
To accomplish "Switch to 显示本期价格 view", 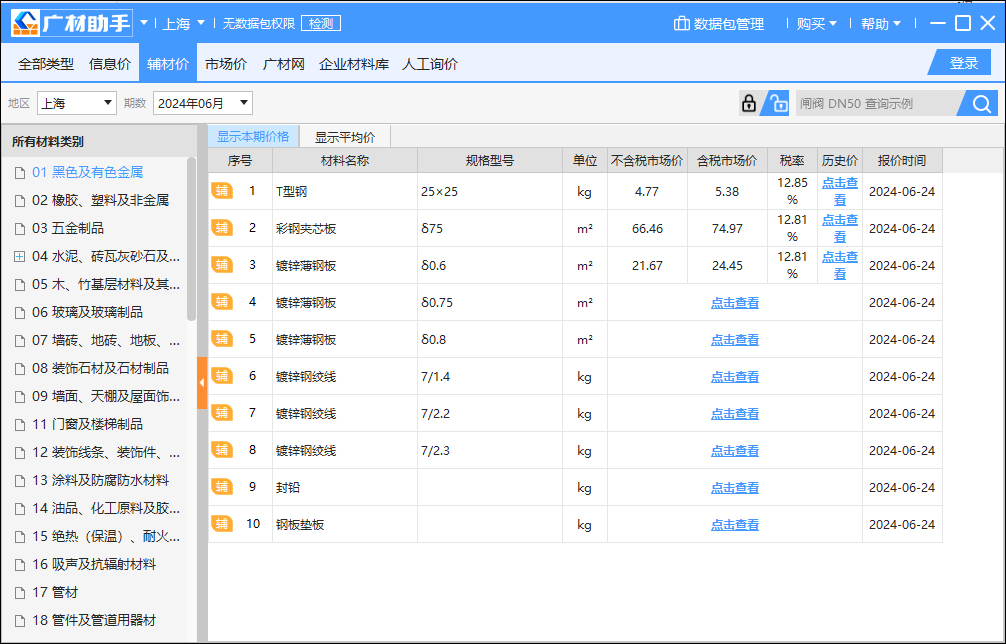I will tap(254, 135).
